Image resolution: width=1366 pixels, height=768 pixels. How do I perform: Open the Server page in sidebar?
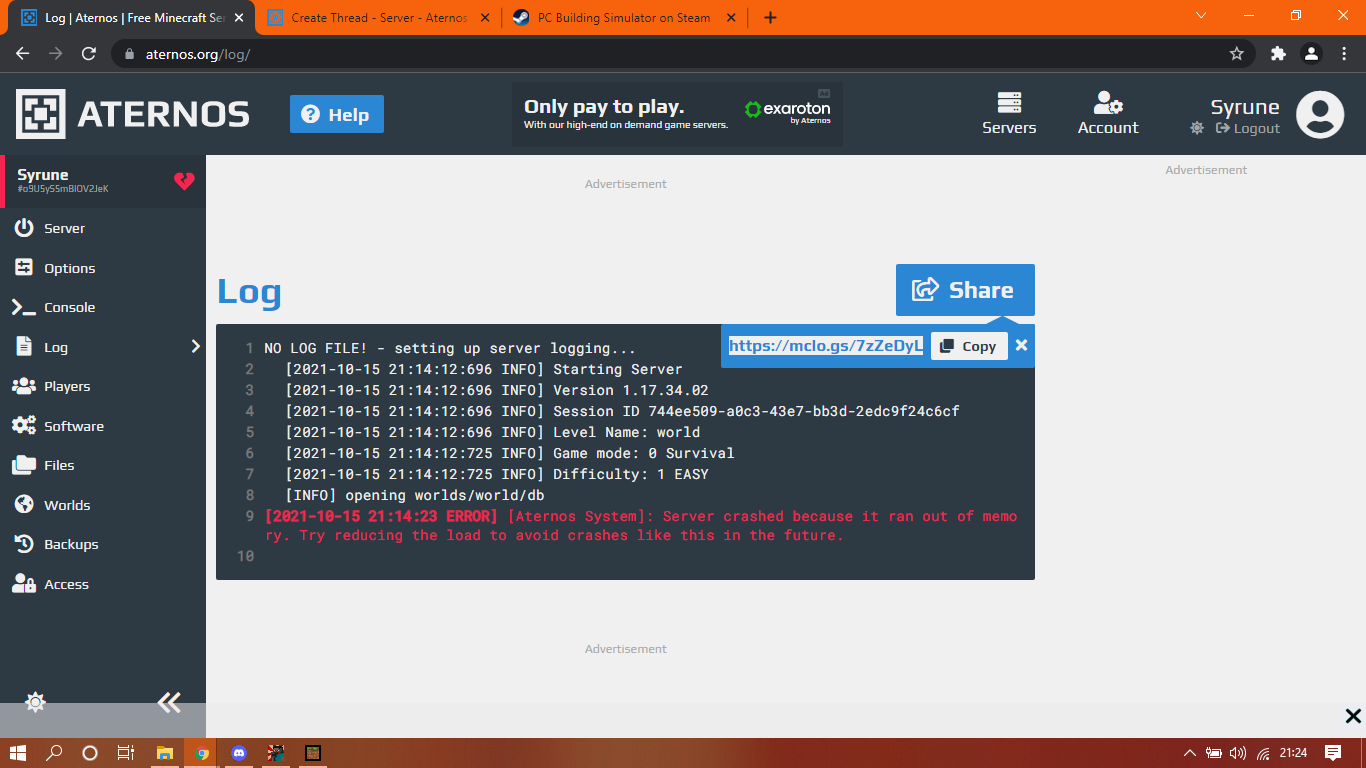tap(103, 228)
